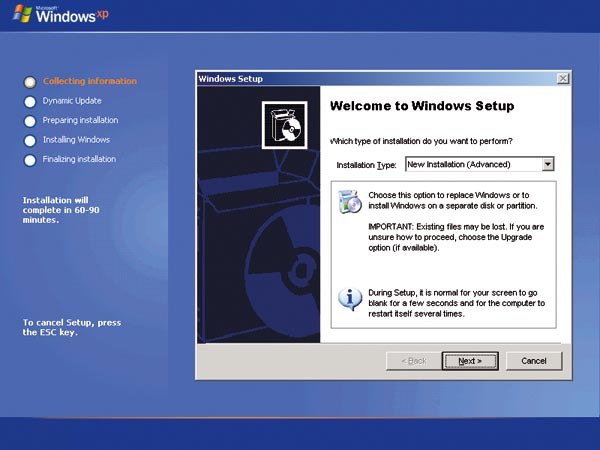
Task: Close the Windows Setup dialog
Action: pos(563,79)
